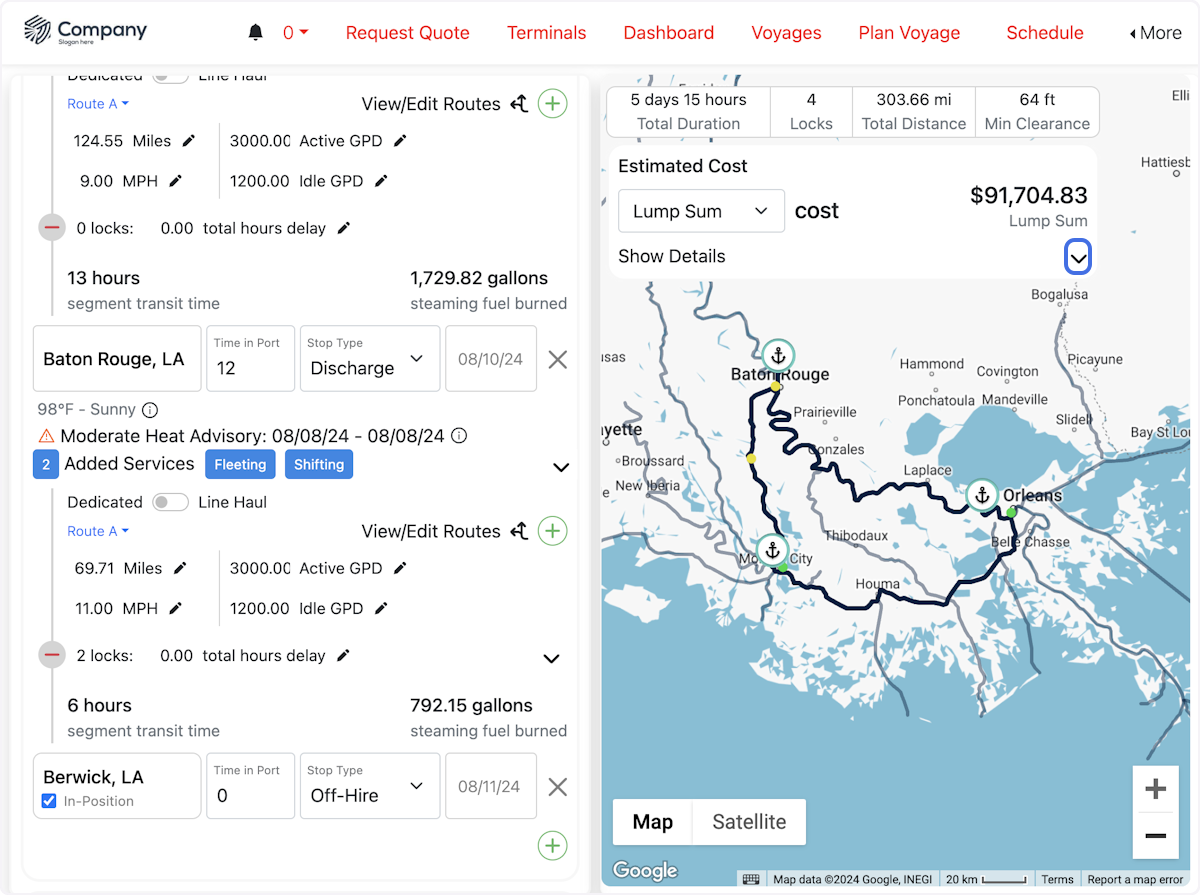Zoom in on the map
Image resolution: width=1200 pixels, height=895 pixels.
tap(1155, 790)
